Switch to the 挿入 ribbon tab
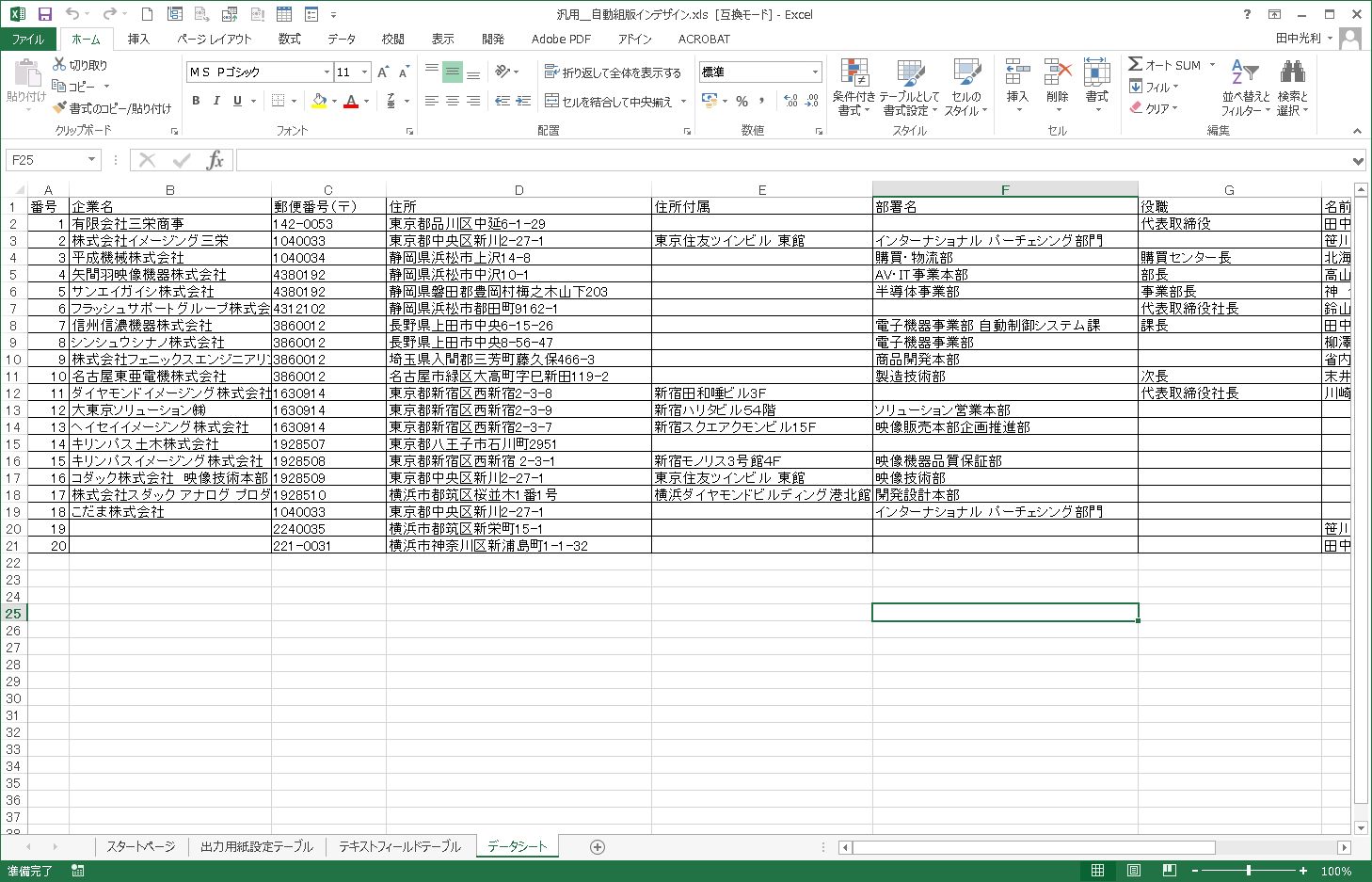 point(138,39)
